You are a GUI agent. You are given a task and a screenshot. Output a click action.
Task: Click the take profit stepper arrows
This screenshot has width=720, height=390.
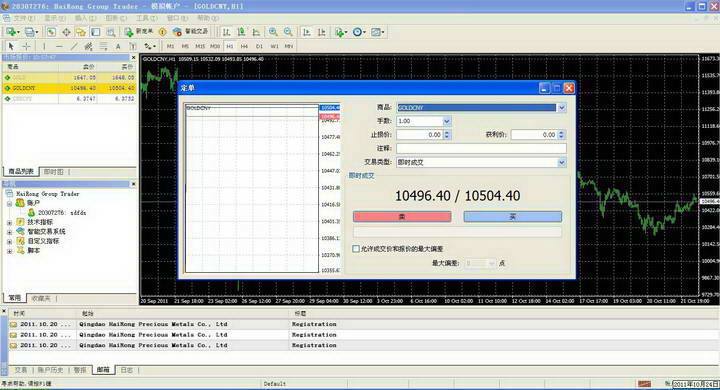(561, 135)
